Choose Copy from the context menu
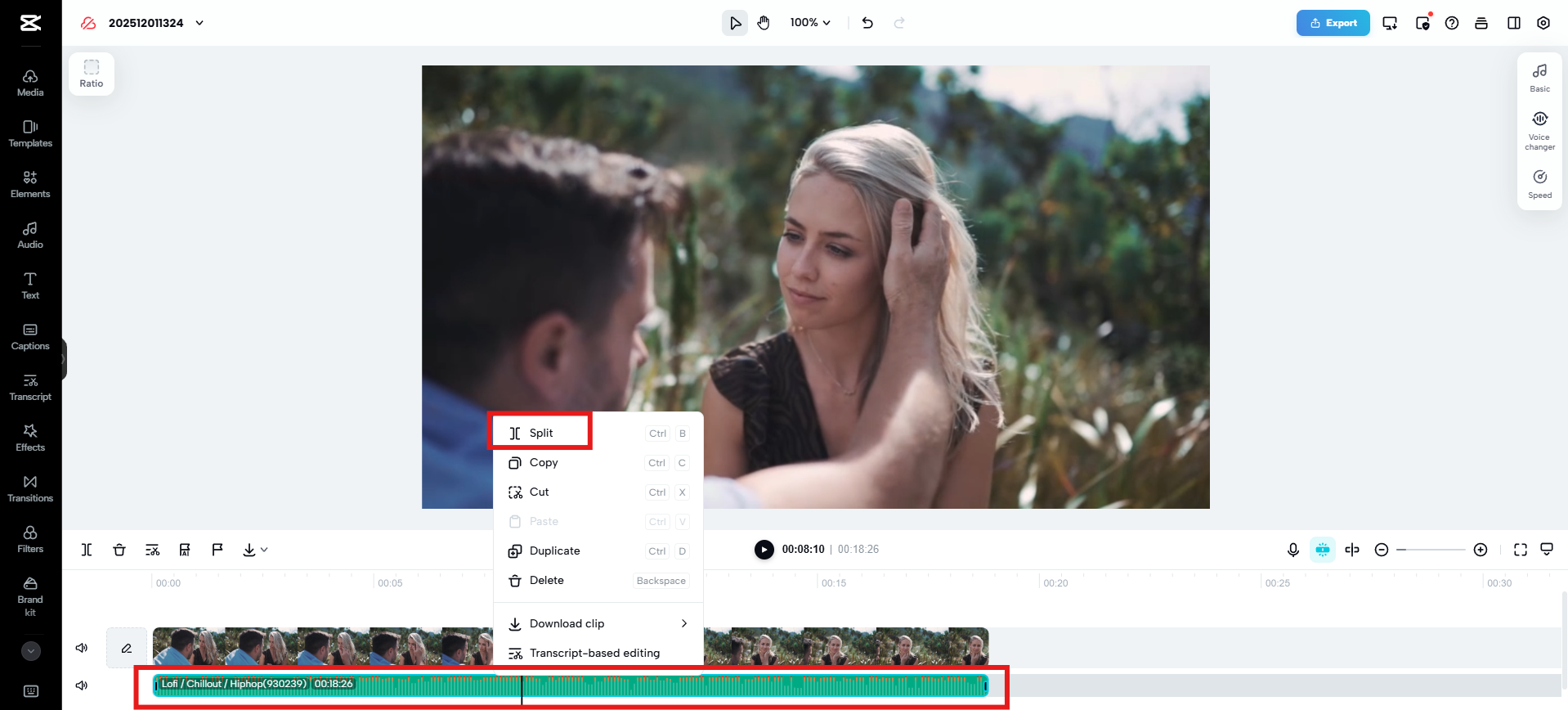Image resolution: width=1568 pixels, height=710 pixels. pos(598,462)
